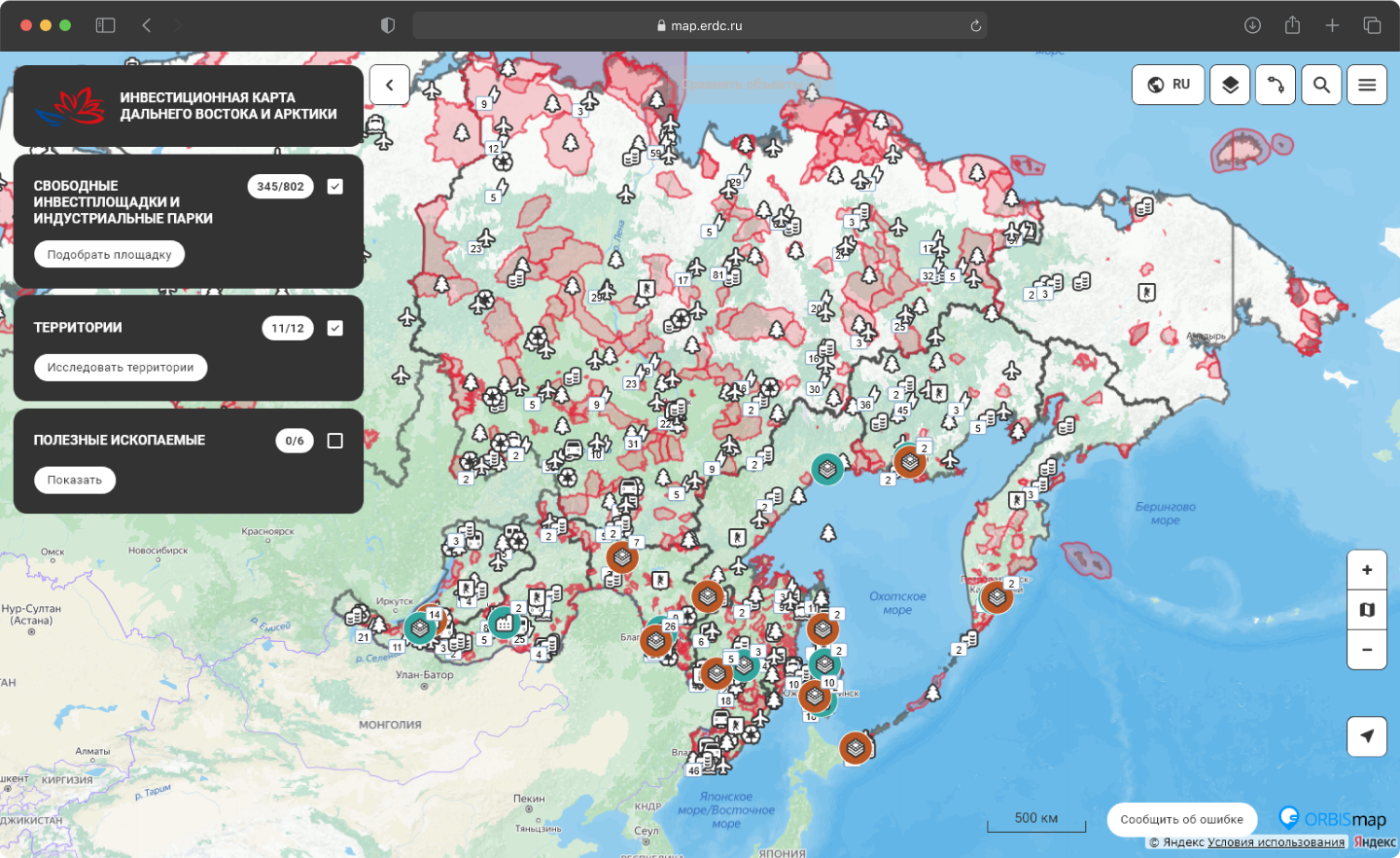This screenshot has height=858, width=1400.
Task: Open the hamburger main menu
Action: pos(1367,85)
